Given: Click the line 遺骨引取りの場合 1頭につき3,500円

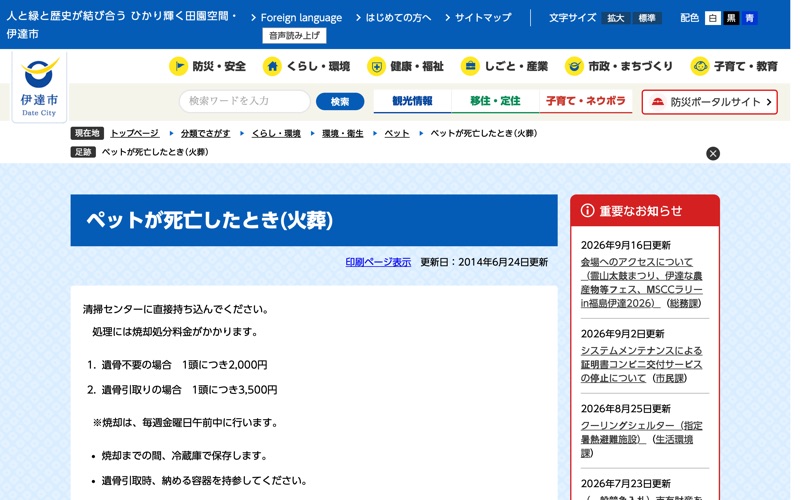Looking at the screenshot, I should click(189, 390).
